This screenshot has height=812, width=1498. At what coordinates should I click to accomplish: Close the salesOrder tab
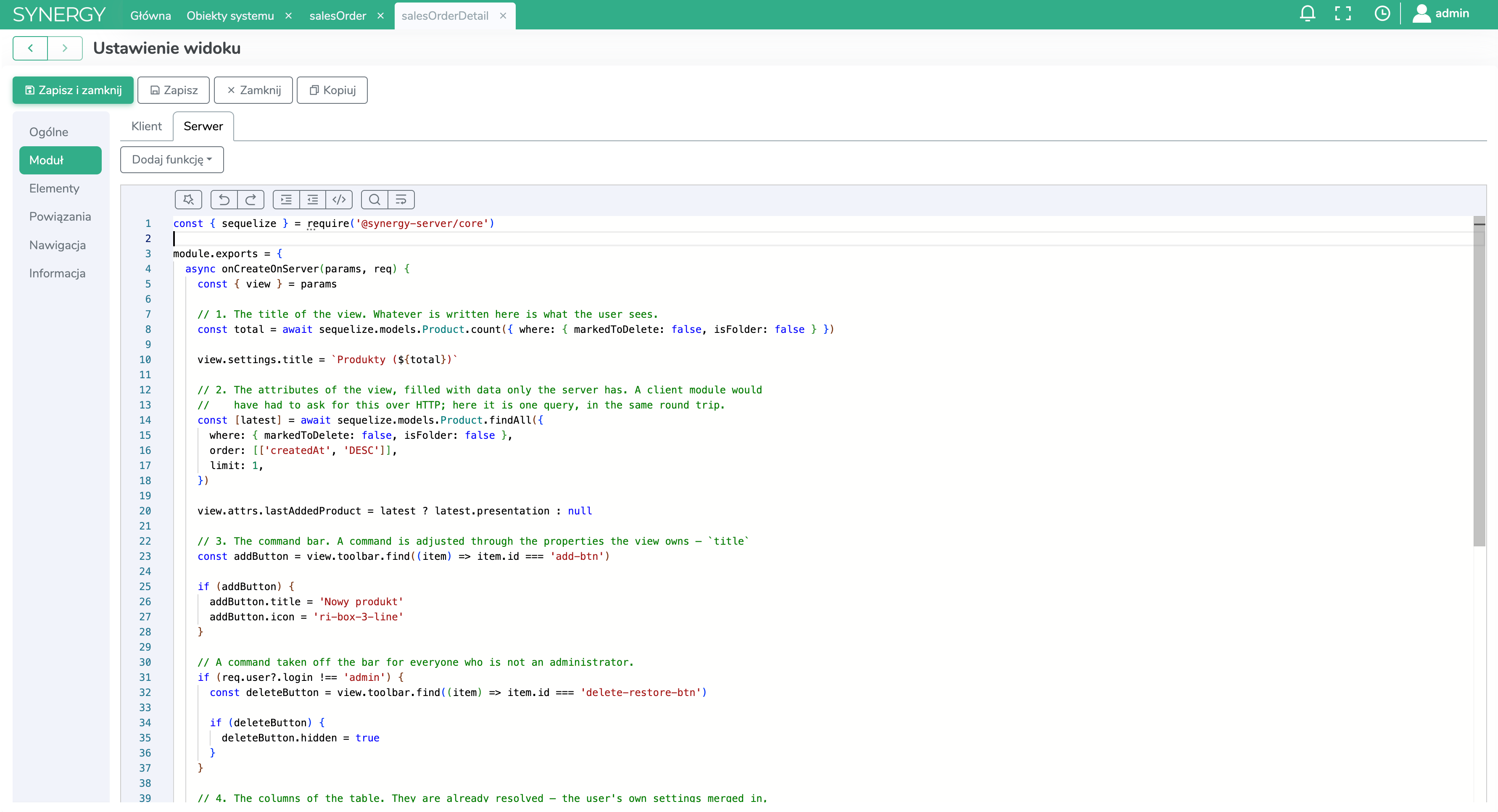380,16
